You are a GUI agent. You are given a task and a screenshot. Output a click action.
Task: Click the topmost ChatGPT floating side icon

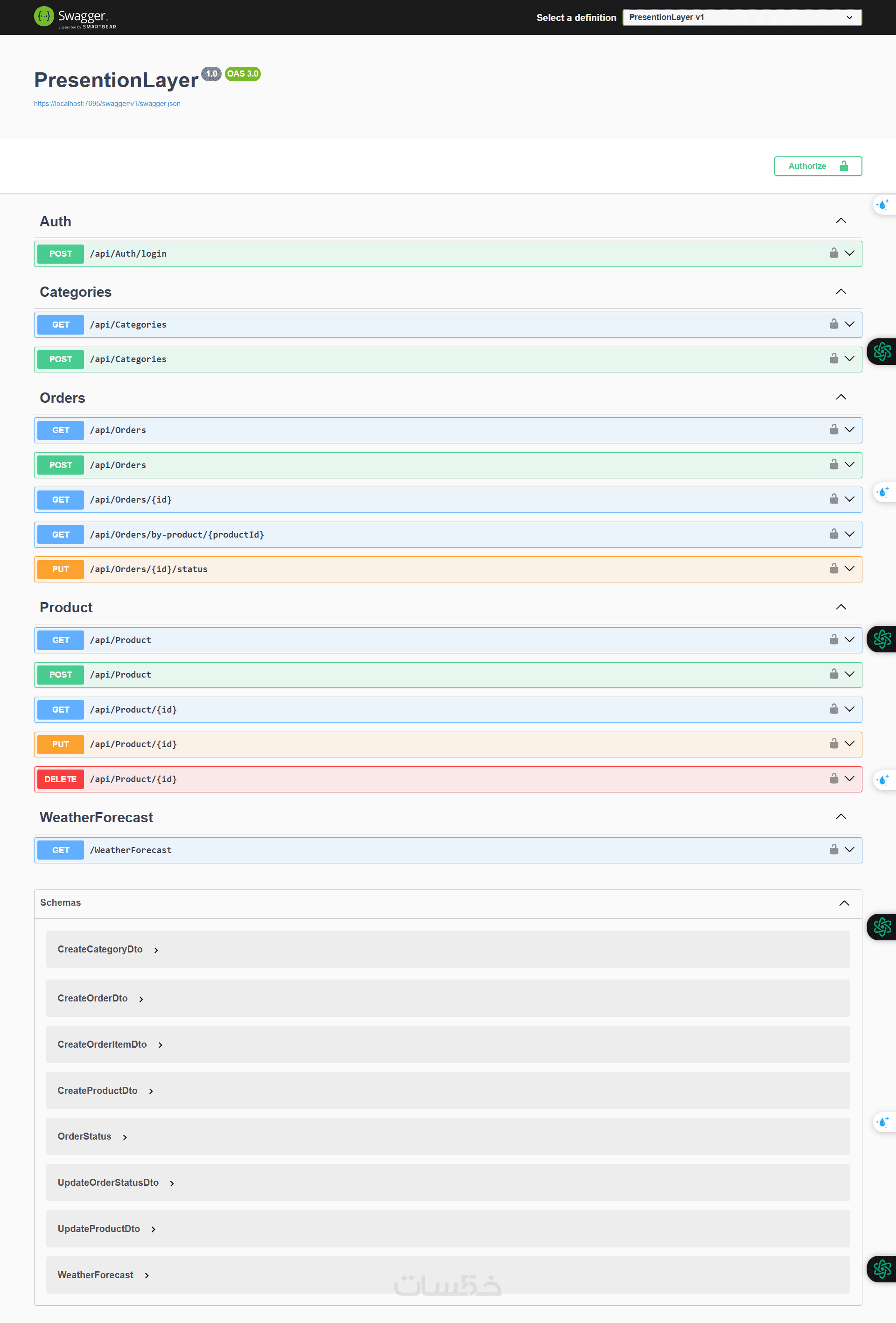[x=882, y=351]
